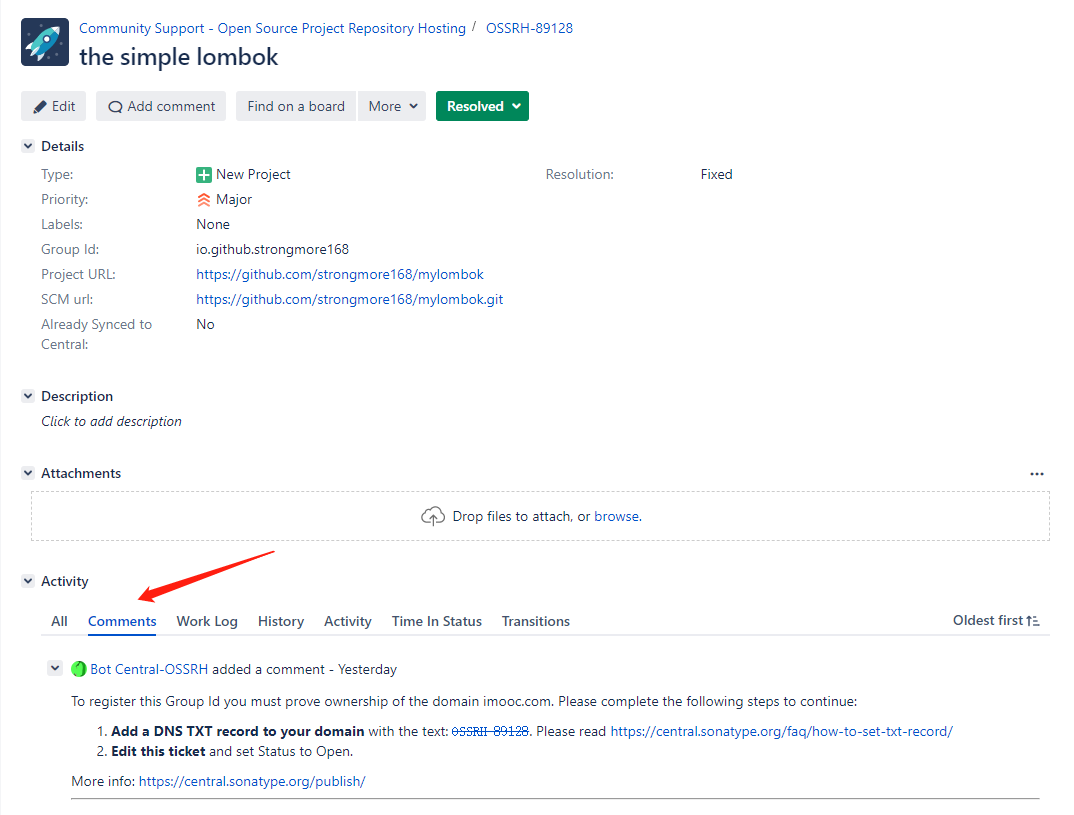Collapse the Activity section
Screen dimensions: 1074x815
click(x=28, y=581)
